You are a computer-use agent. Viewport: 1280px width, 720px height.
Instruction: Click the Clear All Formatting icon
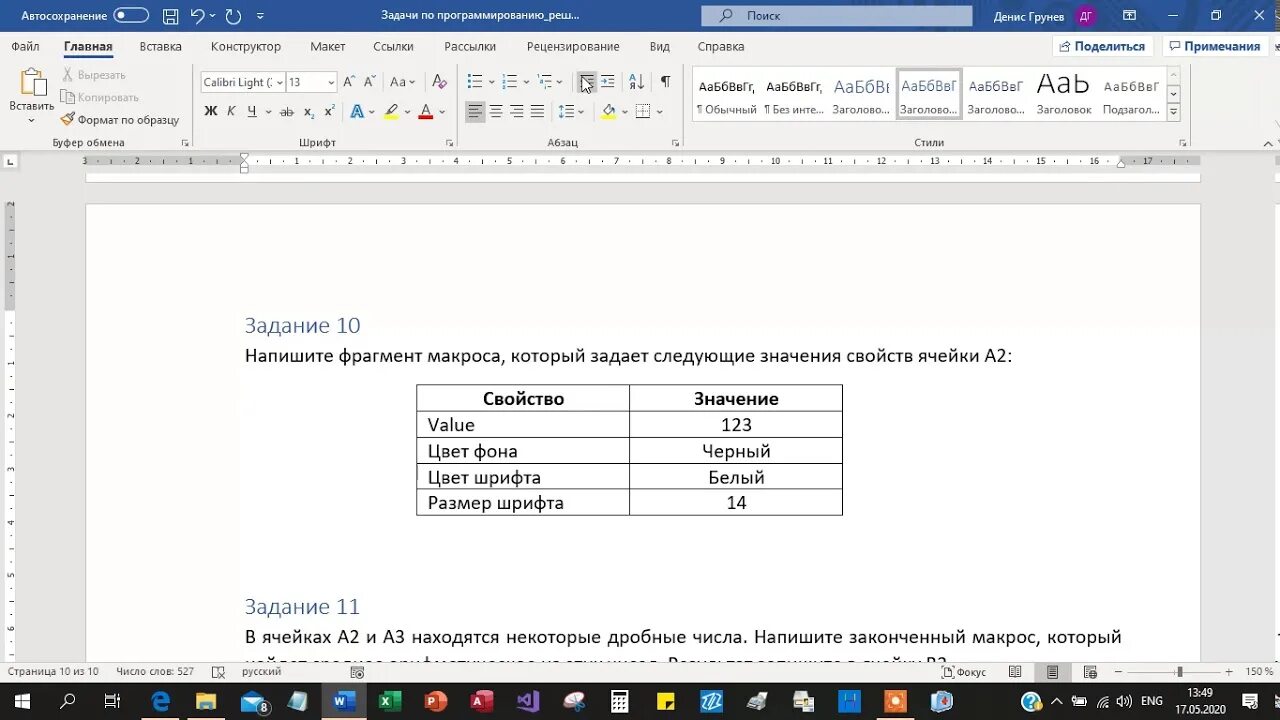tap(438, 82)
